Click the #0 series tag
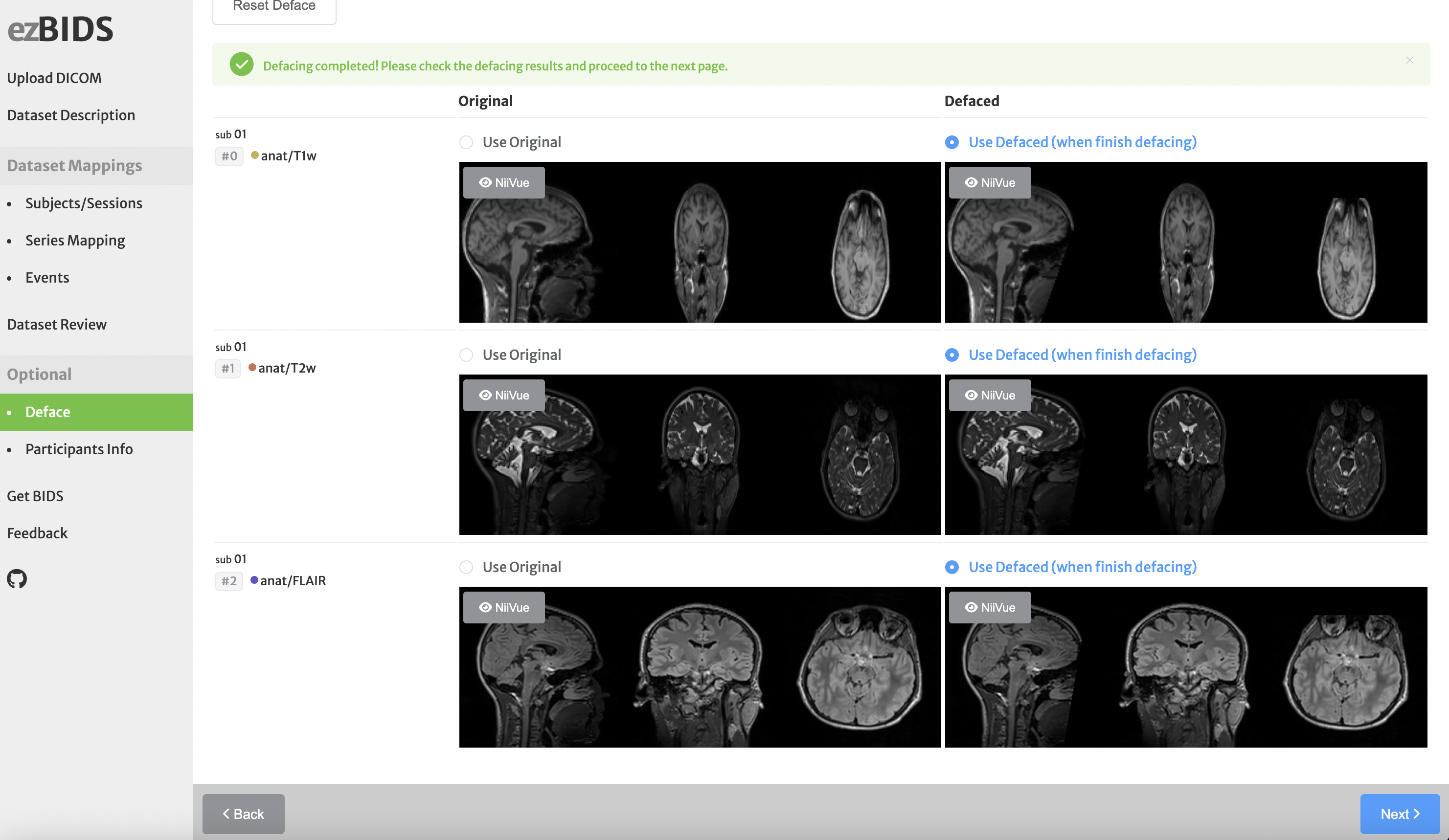Image resolution: width=1449 pixels, height=840 pixels. (x=229, y=155)
